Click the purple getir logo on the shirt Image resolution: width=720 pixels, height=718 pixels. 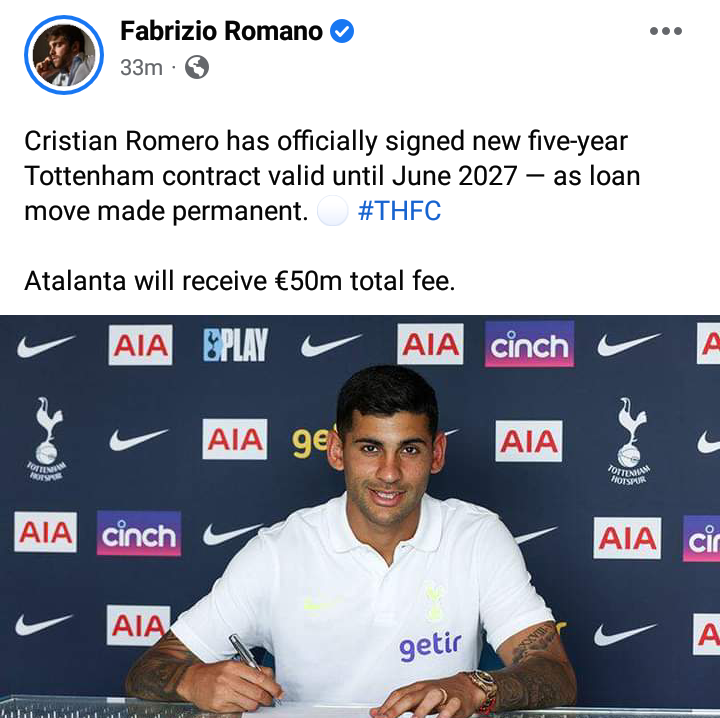tap(430, 646)
